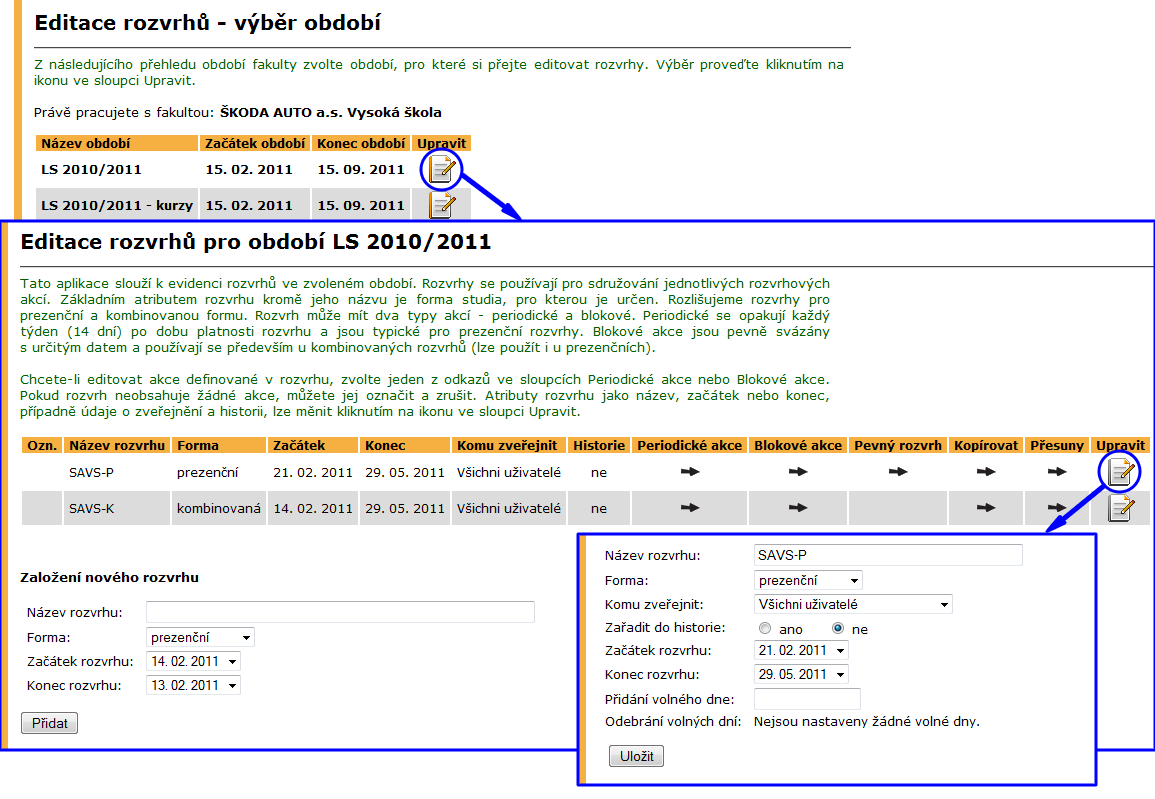Screen dimensions: 1155x799
Task: Click the Forma column header
Action: 219,446
